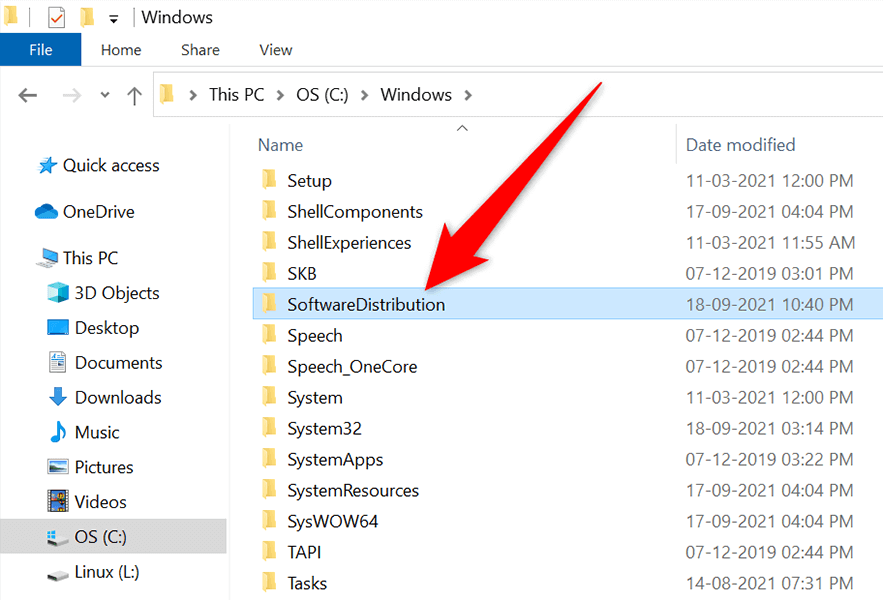Sort by the Date modified column header
Viewport: 883px width, 600px height.
(741, 145)
